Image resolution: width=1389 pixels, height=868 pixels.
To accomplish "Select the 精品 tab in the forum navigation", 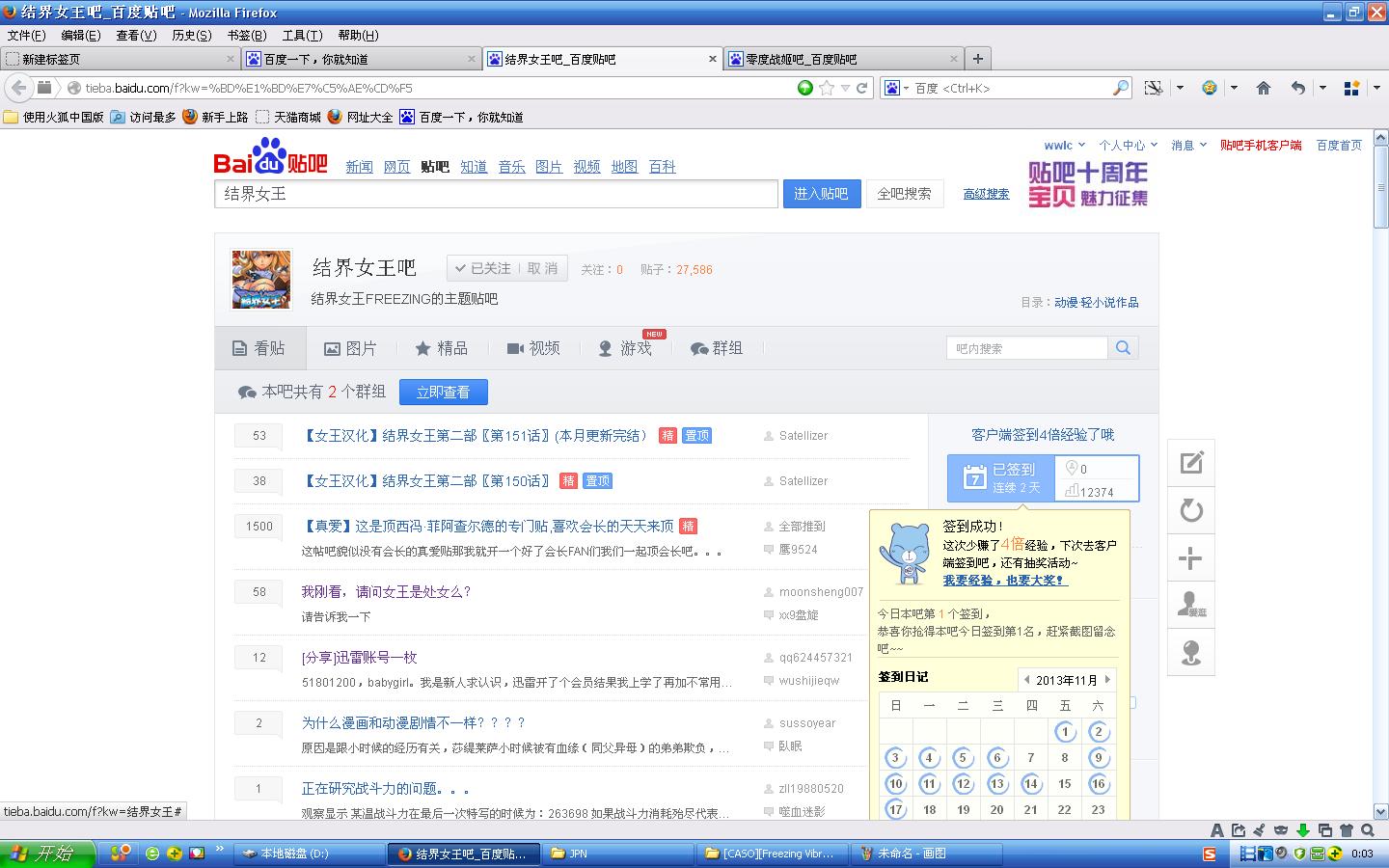I will (x=441, y=348).
